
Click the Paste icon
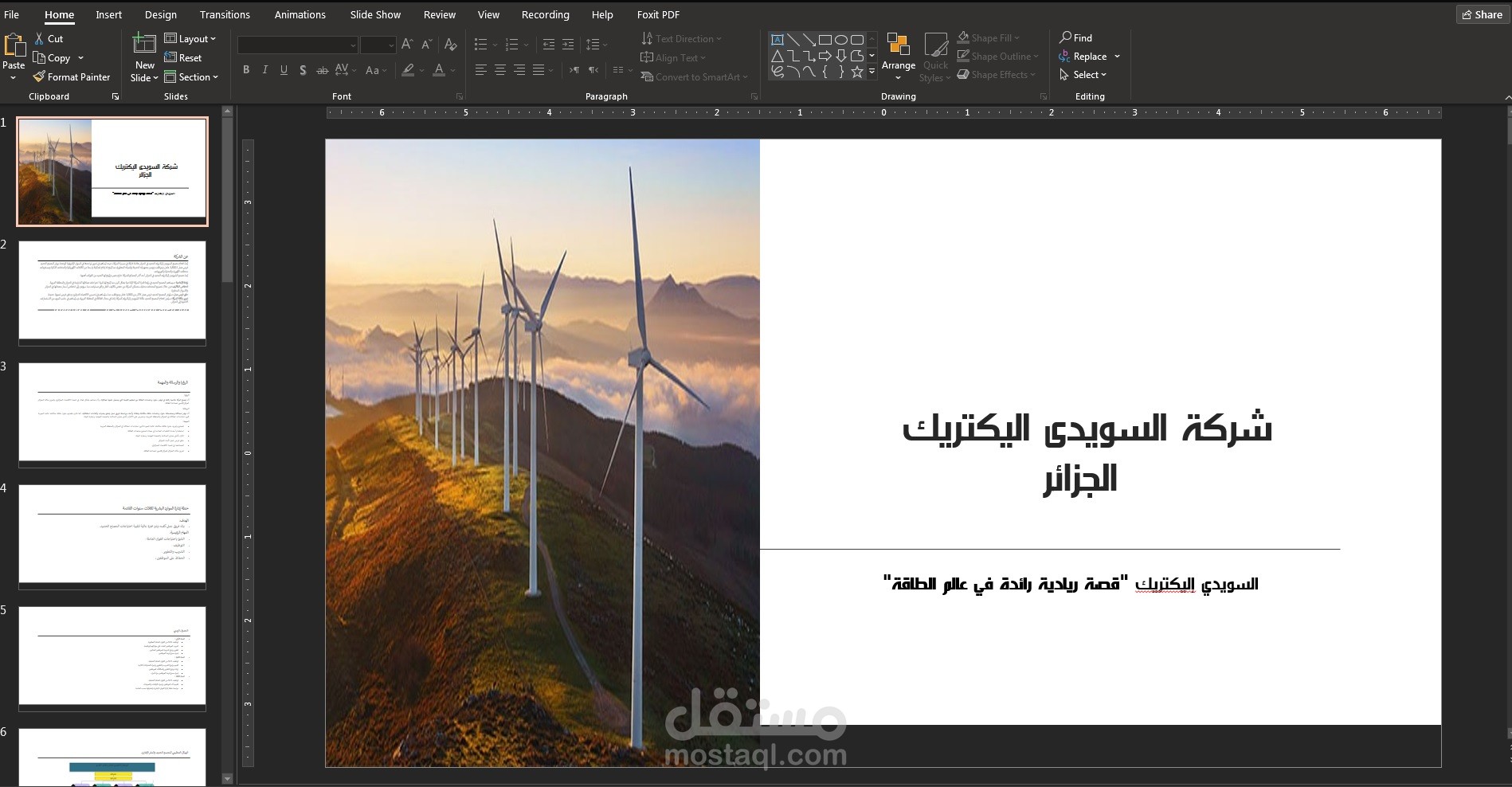click(14, 46)
